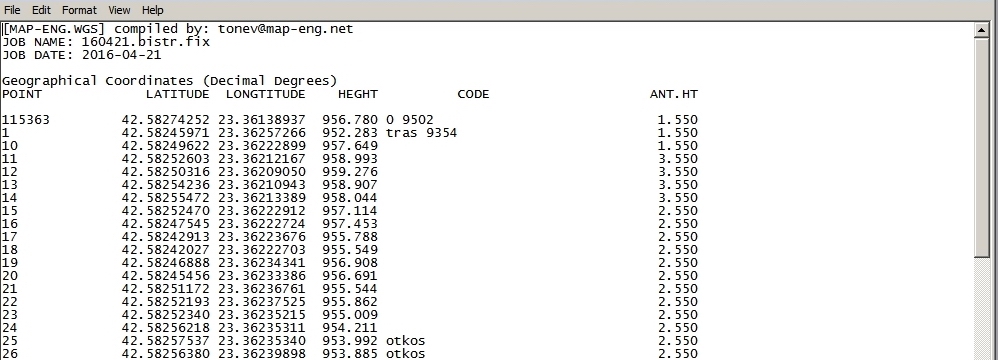Click the LATITUDE column header
Viewport: 998px width, 360px height.
pos(178,94)
